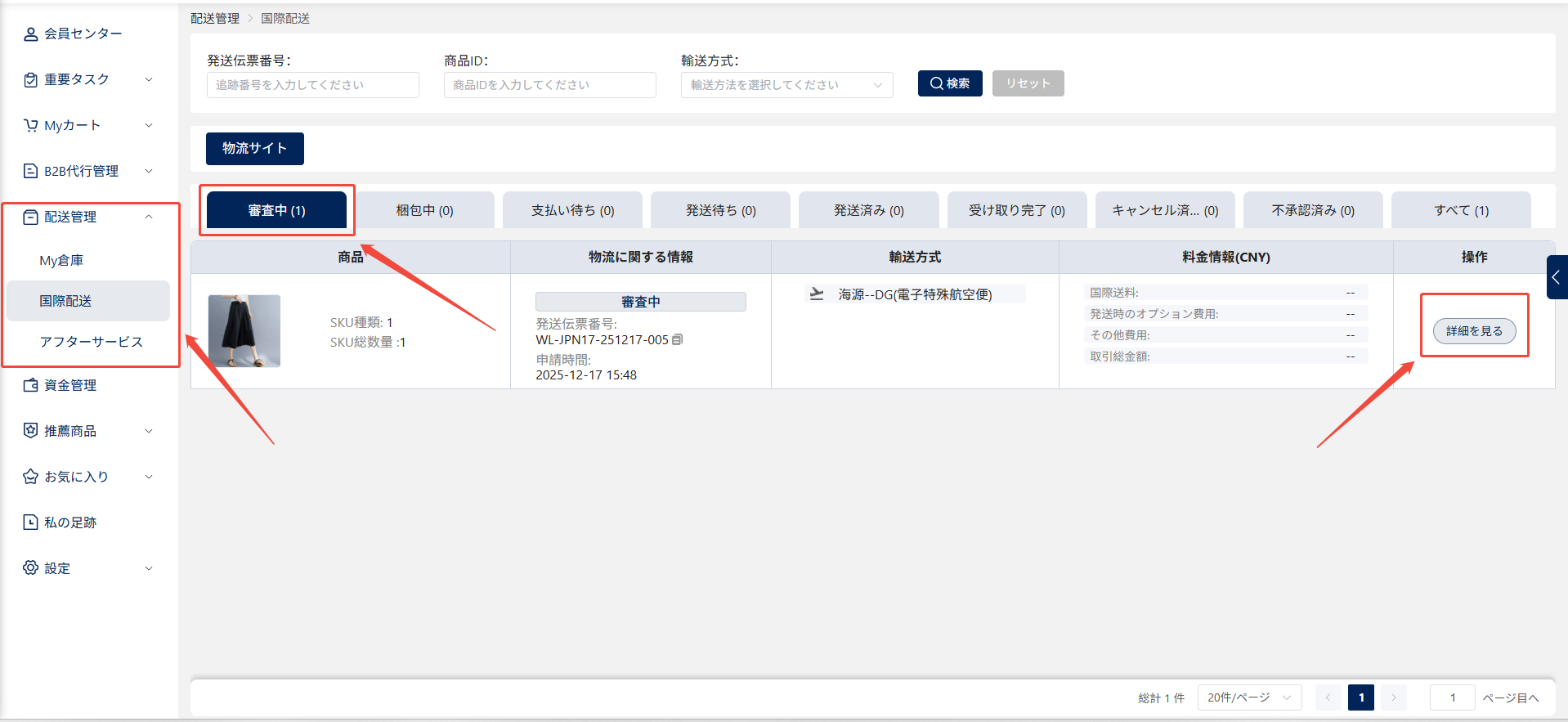Select the 審査中 (1) tab

tap(277, 210)
